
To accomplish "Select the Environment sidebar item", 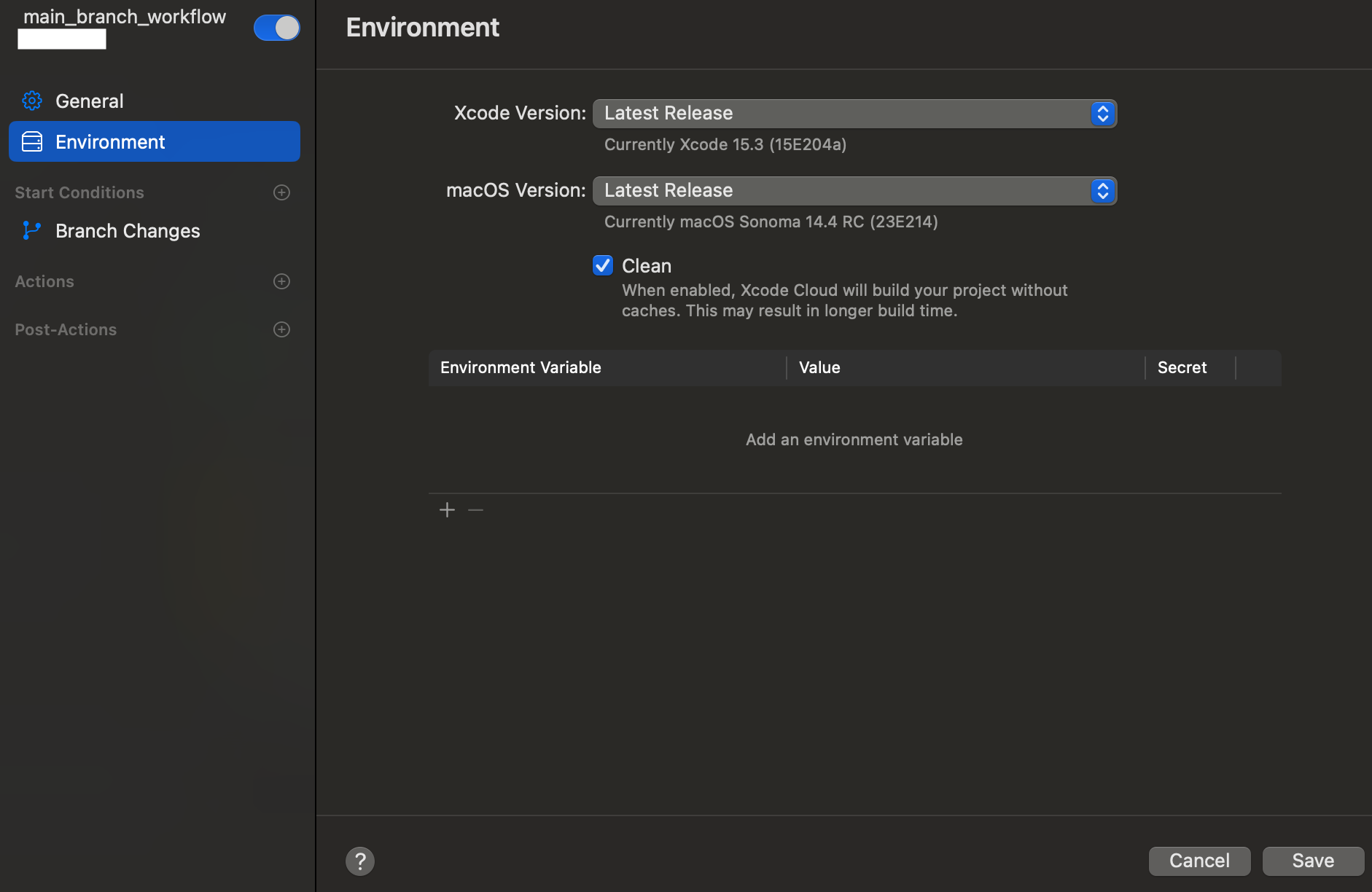I will tap(154, 141).
